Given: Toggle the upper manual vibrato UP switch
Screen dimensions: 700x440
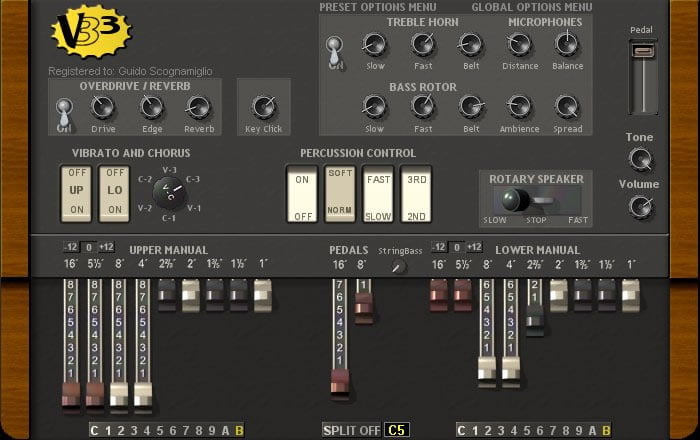Looking at the screenshot, I should tap(77, 193).
